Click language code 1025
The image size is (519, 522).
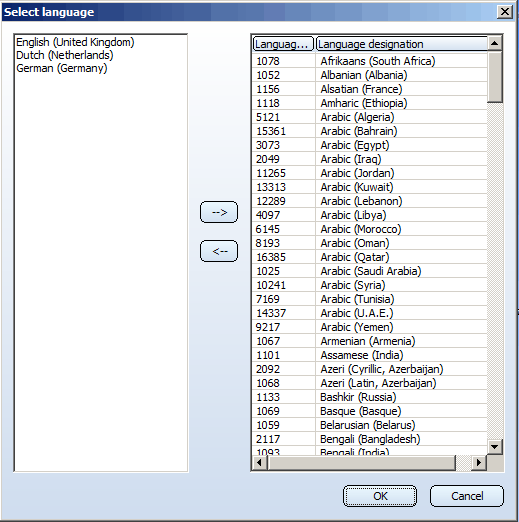point(268,271)
